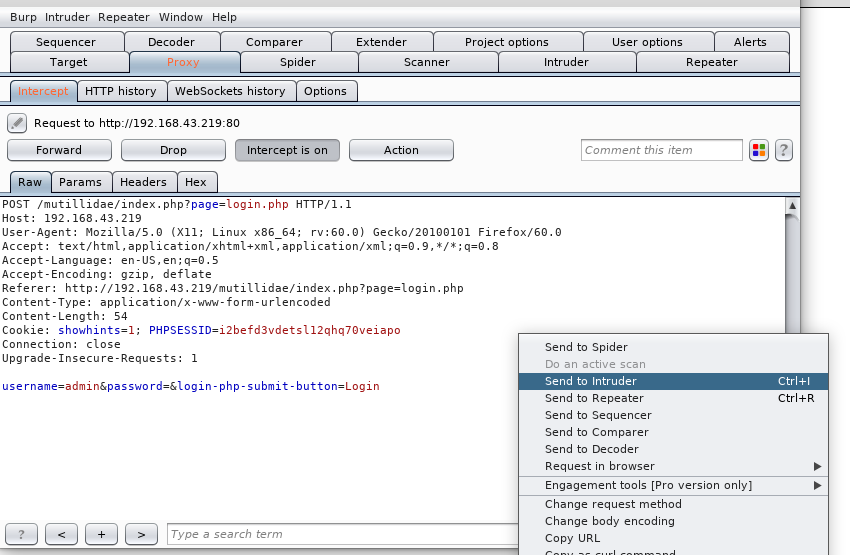Choose Engagement tools [Pro version only] entry
The height and width of the screenshot is (555, 850).
673,485
